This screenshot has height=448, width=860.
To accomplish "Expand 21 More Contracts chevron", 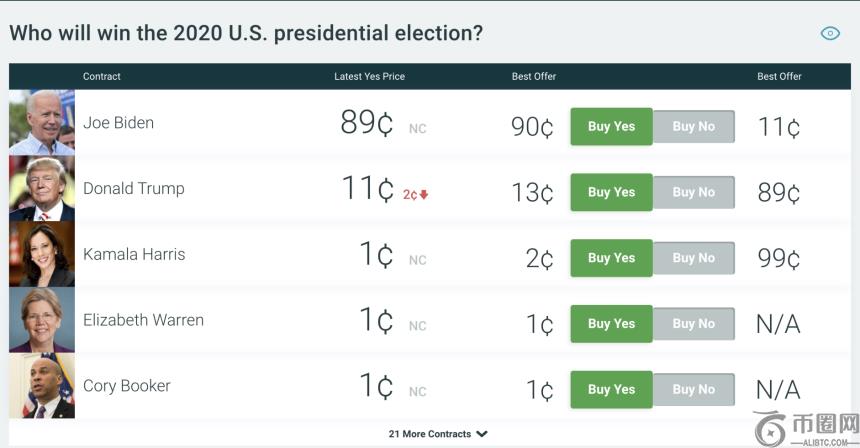I will coord(482,434).
